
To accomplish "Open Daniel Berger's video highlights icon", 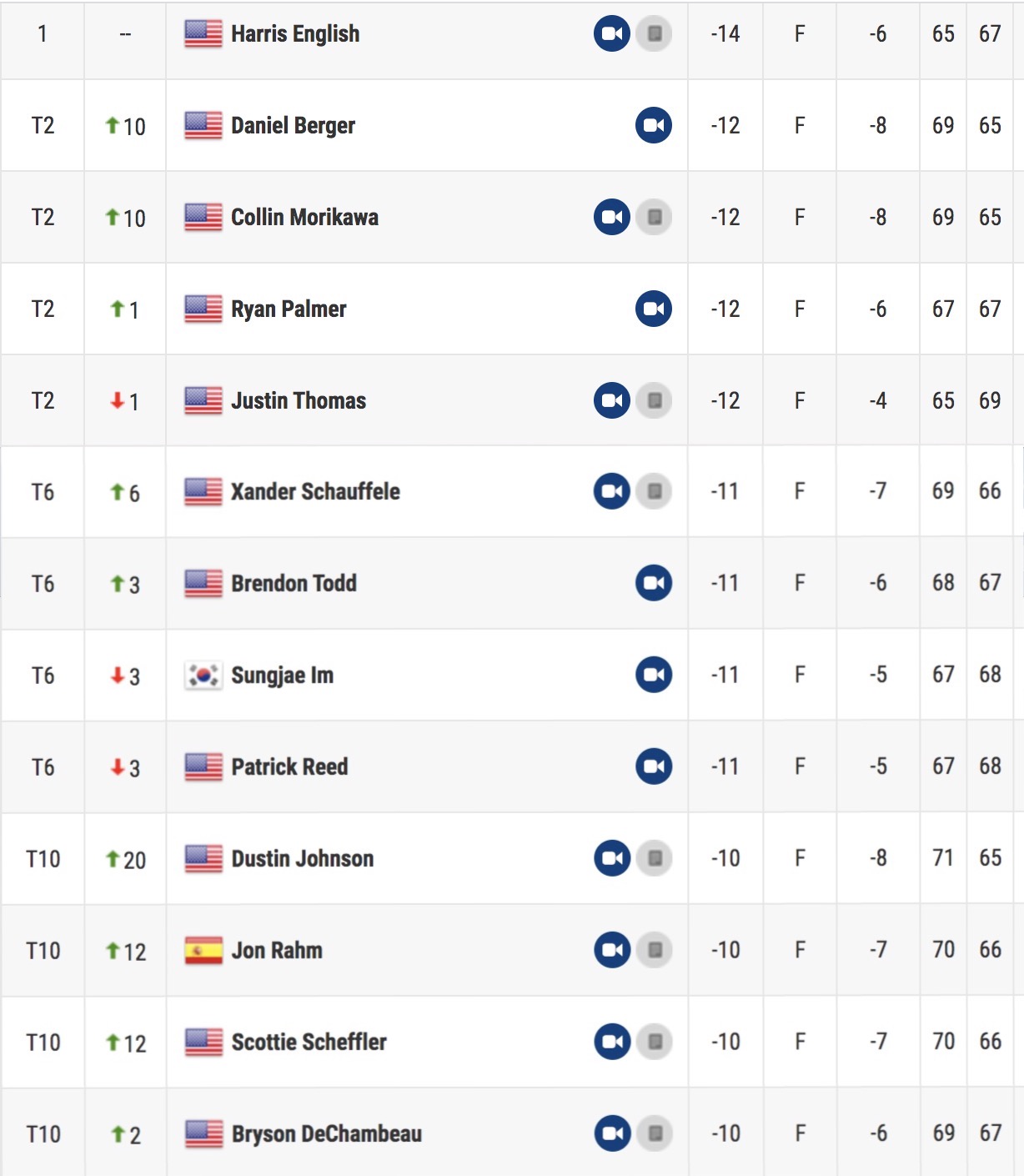I will [653, 126].
